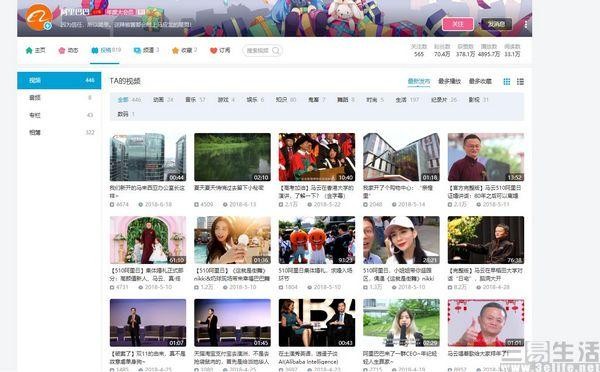This screenshot has width=600, height=372.
Task: Open the 动态 feed icon tab
Action: [x=68, y=51]
